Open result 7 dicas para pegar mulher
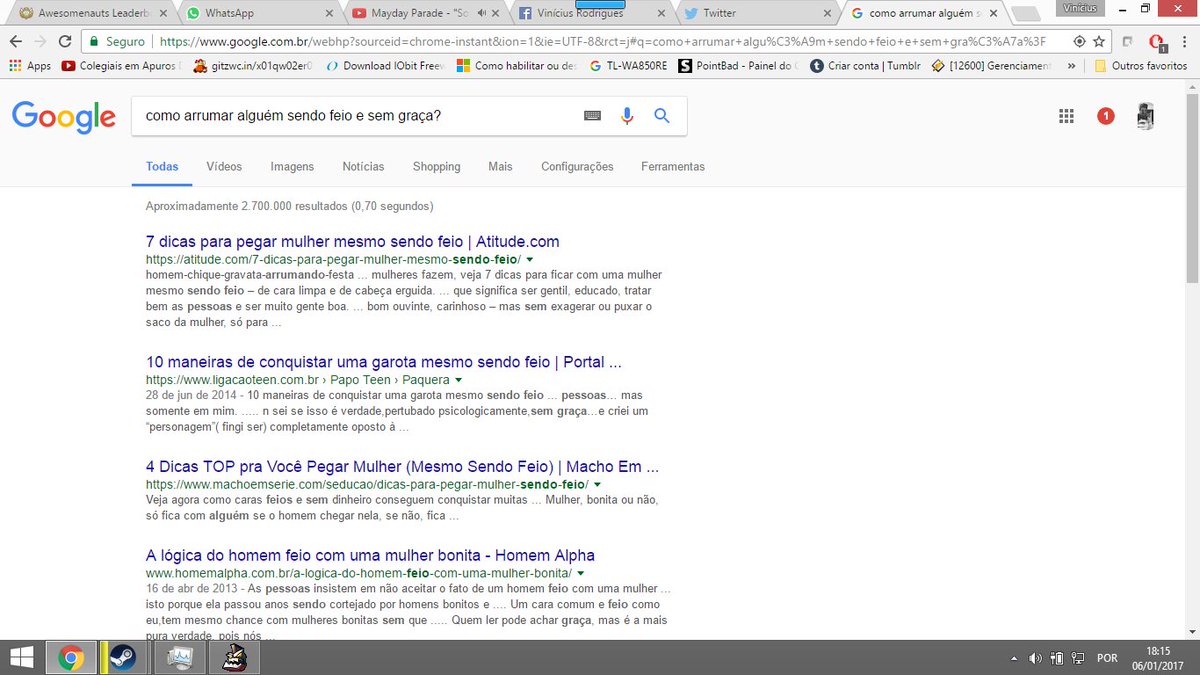 coord(353,242)
